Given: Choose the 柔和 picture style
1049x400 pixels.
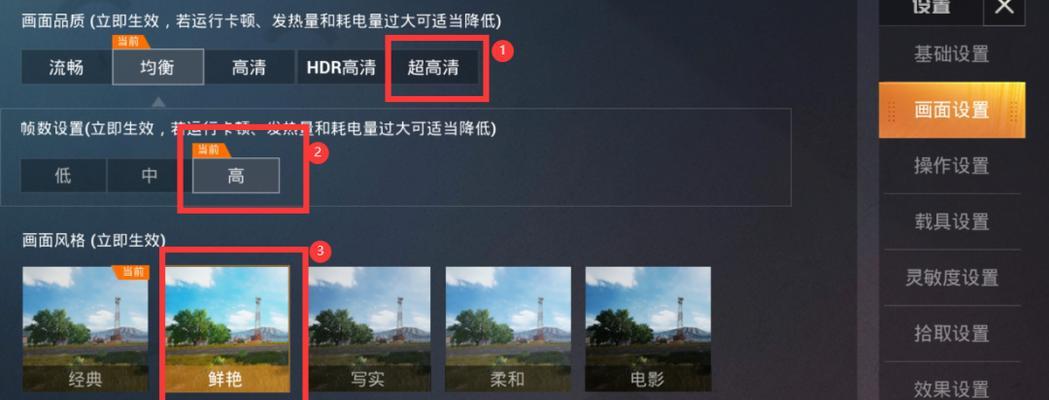Looking at the screenshot, I should 508,329.
